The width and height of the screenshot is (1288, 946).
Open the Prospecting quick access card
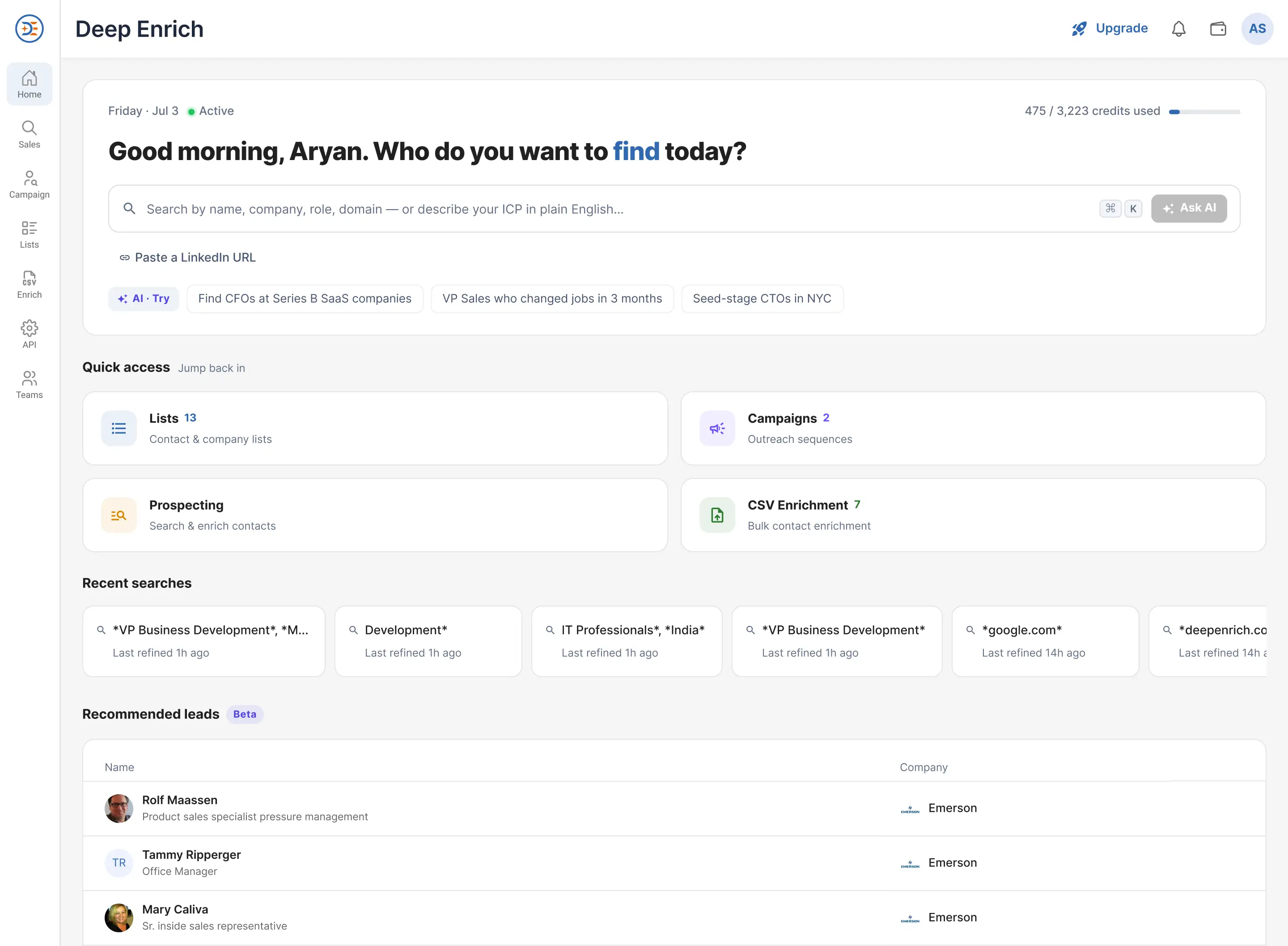coord(375,515)
